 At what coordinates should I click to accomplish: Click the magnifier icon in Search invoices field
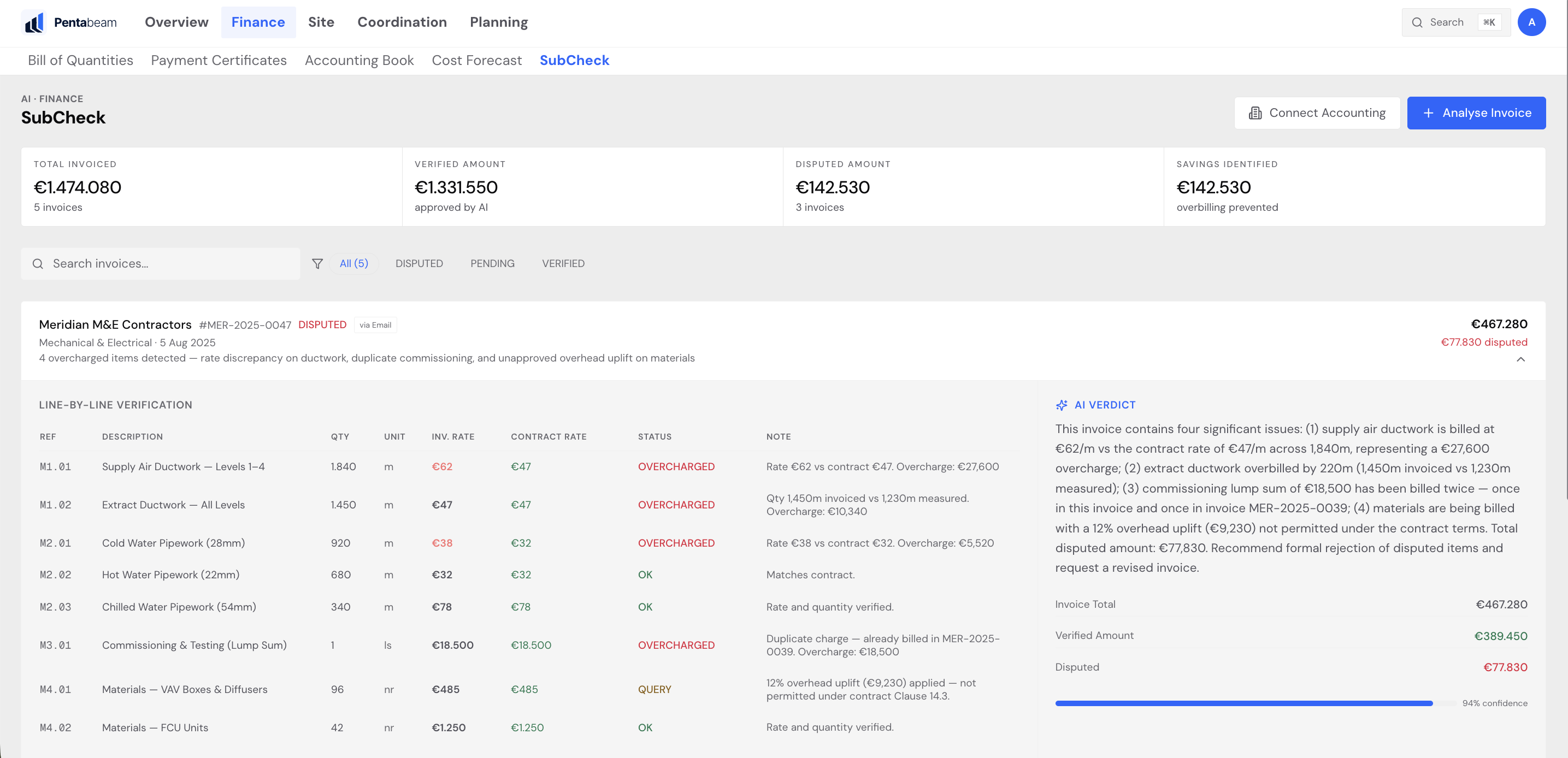38,263
